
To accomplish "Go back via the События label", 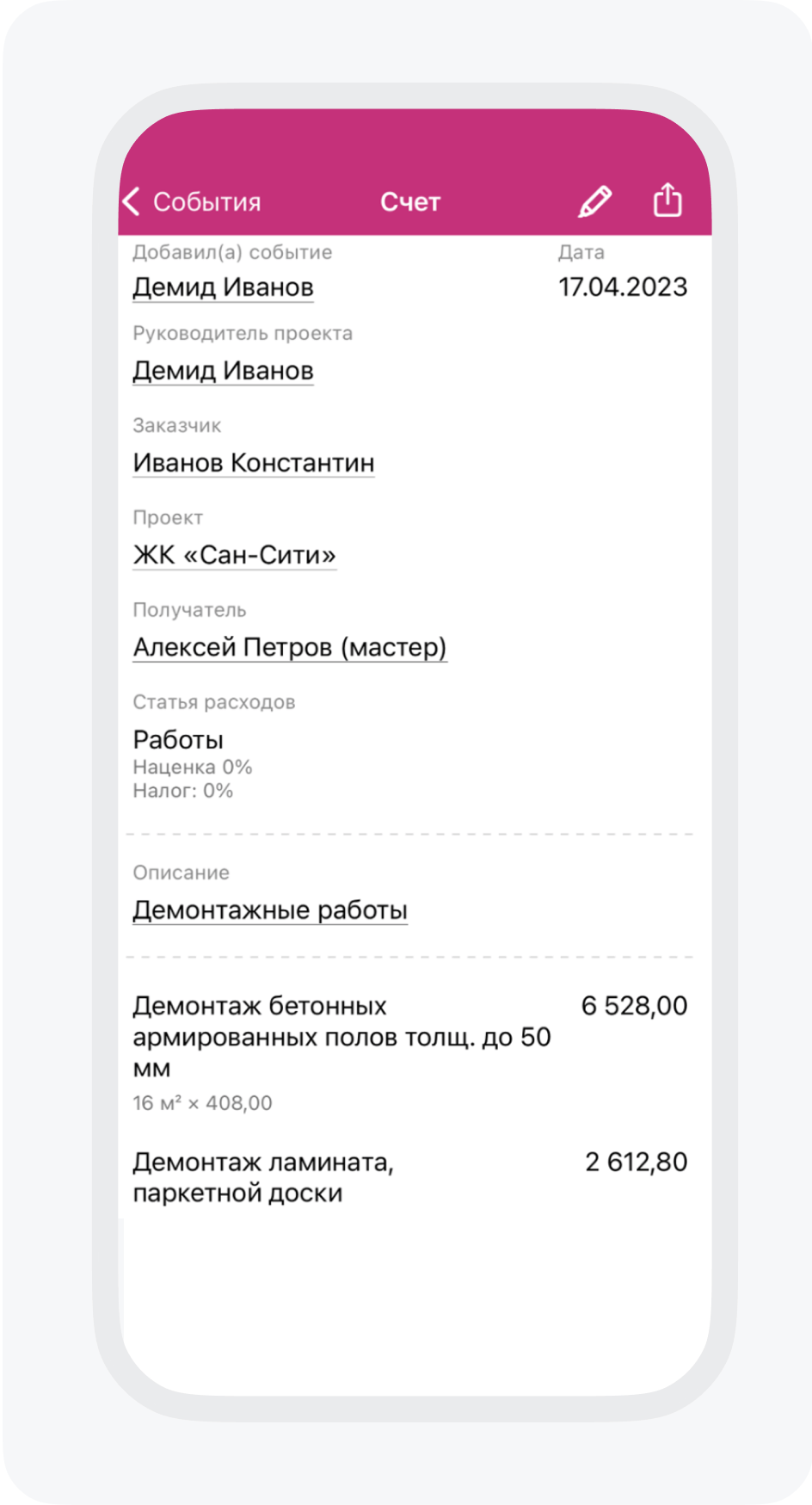I will coord(206,202).
